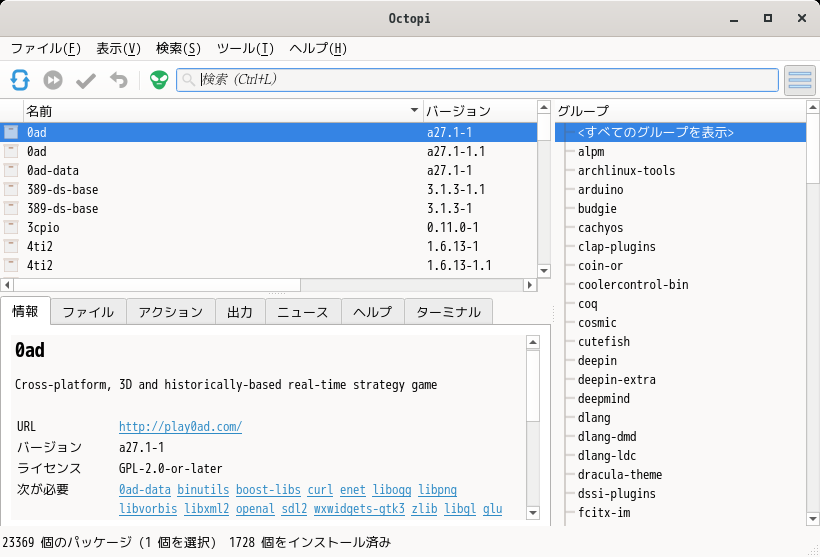Click package list scroll down arrow
Screen dimensions: 820x557
tap(544, 271)
